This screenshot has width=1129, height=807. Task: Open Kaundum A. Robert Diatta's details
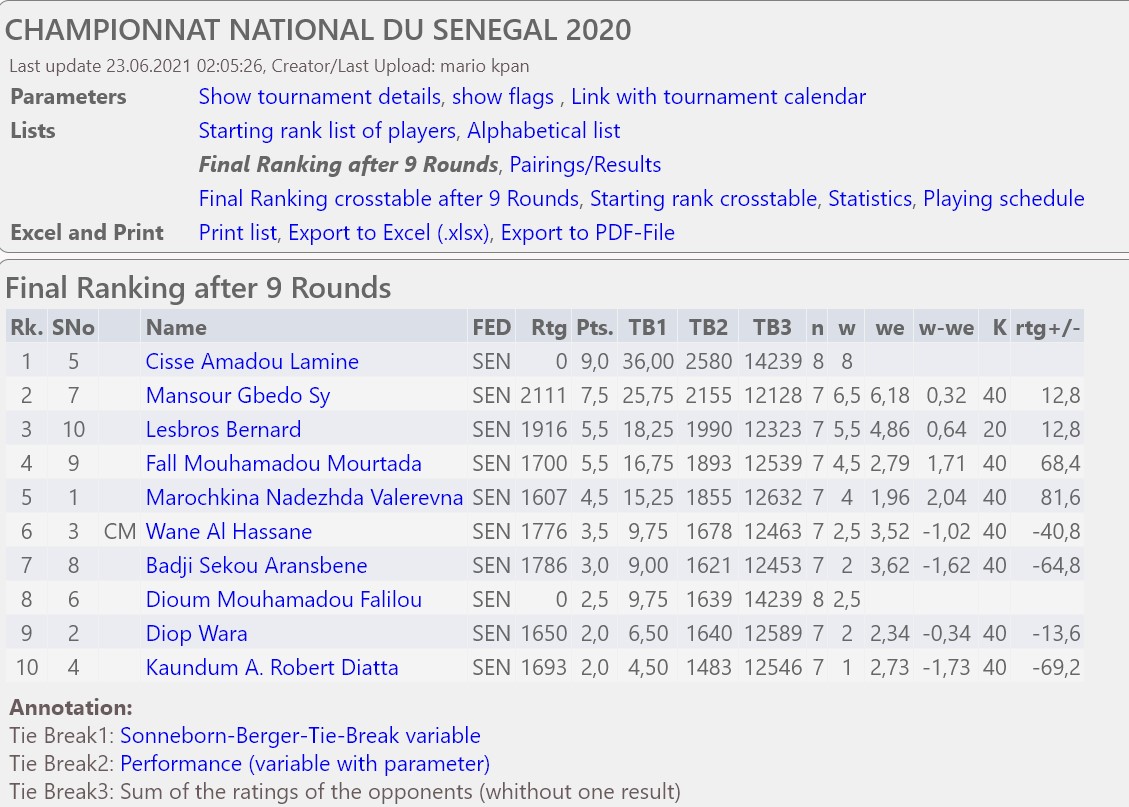coord(271,667)
